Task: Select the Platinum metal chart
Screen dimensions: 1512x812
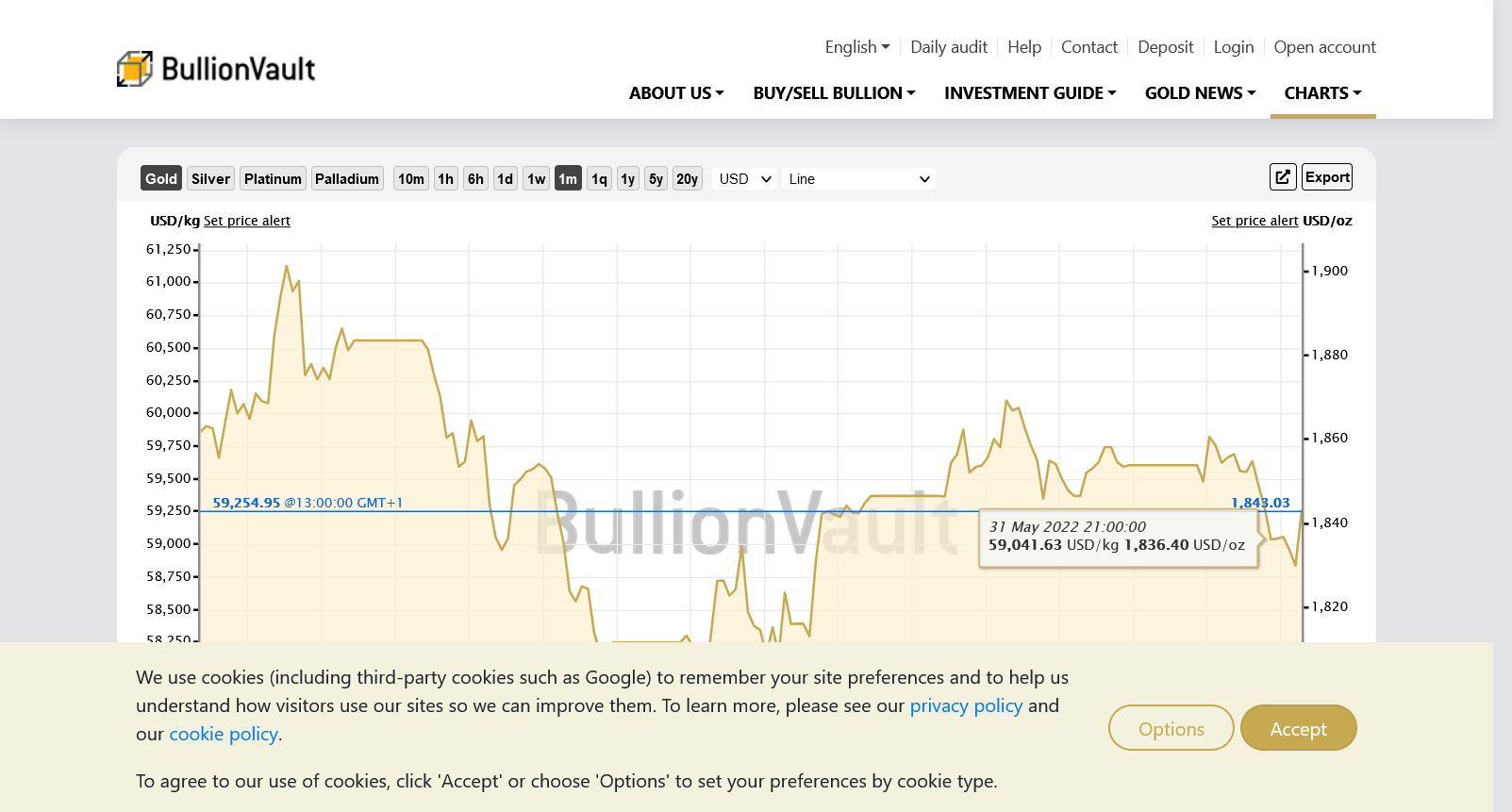Action: click(x=273, y=179)
